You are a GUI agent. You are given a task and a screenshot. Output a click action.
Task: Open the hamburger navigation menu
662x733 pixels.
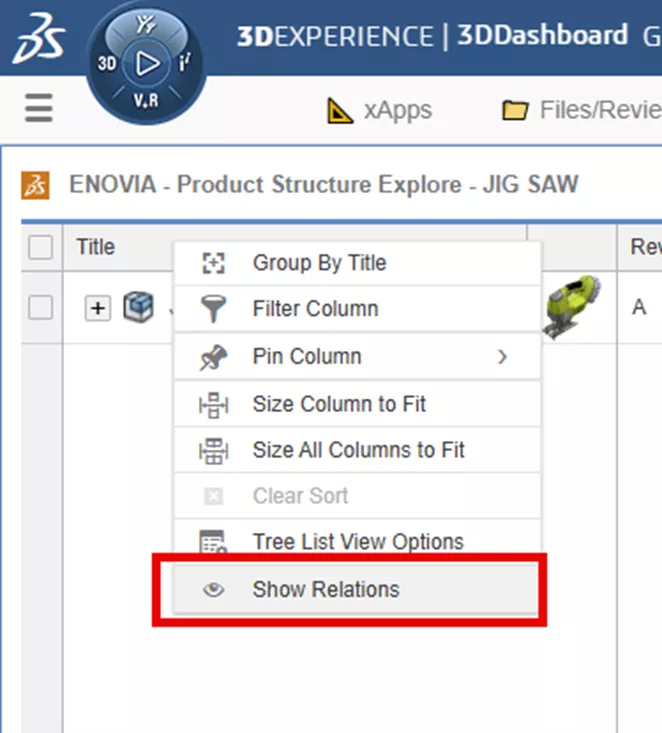39,108
